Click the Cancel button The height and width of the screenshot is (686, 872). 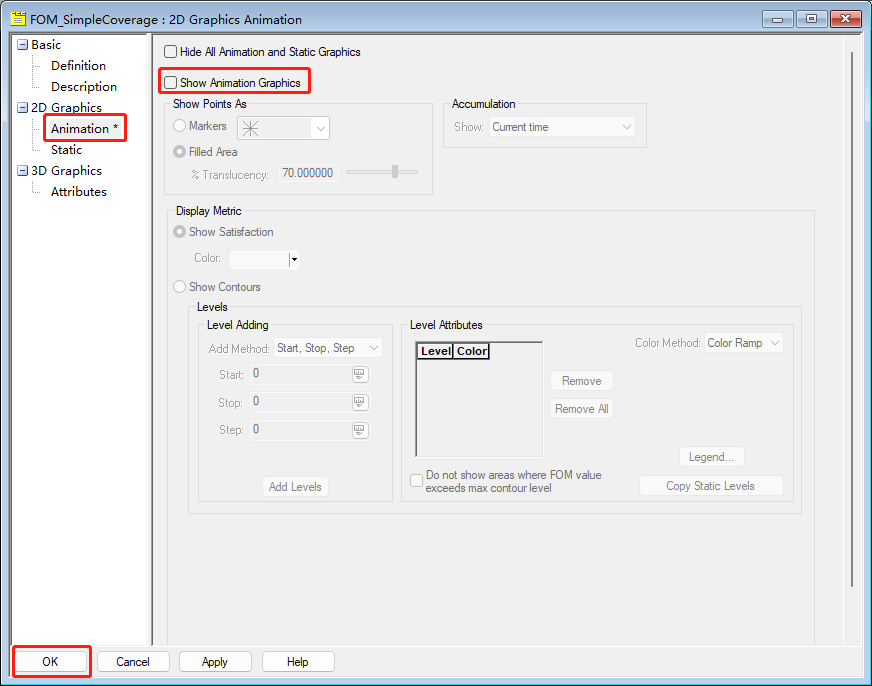pyautogui.click(x=133, y=661)
